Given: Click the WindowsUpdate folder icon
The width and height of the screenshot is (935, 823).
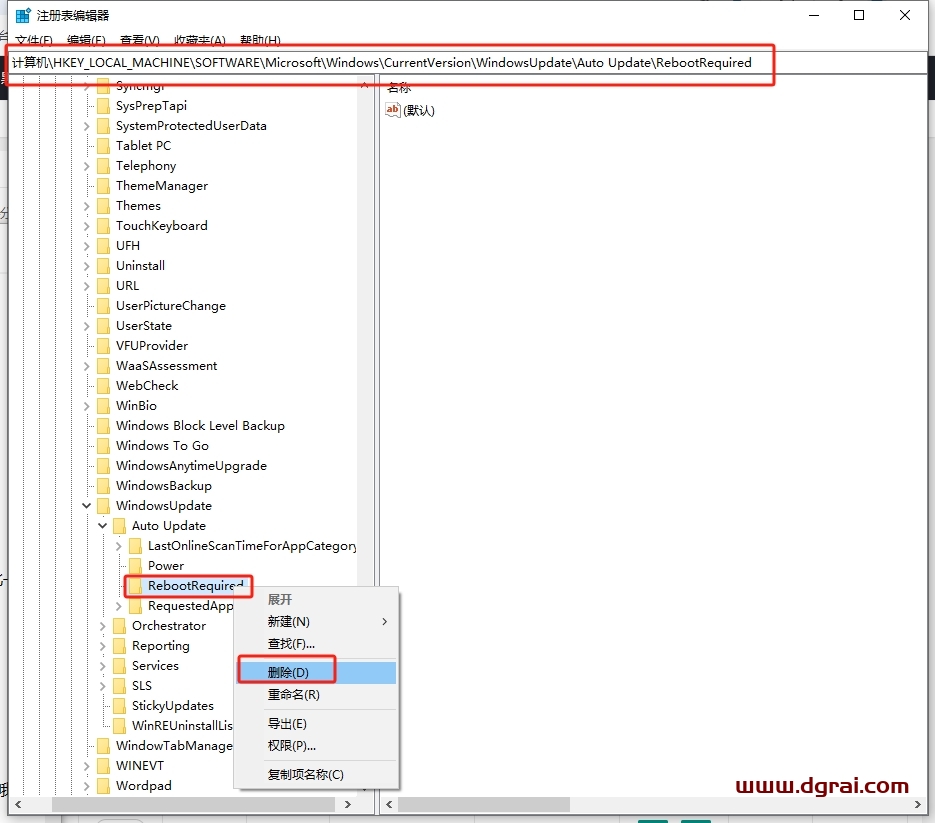Looking at the screenshot, I should click(104, 505).
